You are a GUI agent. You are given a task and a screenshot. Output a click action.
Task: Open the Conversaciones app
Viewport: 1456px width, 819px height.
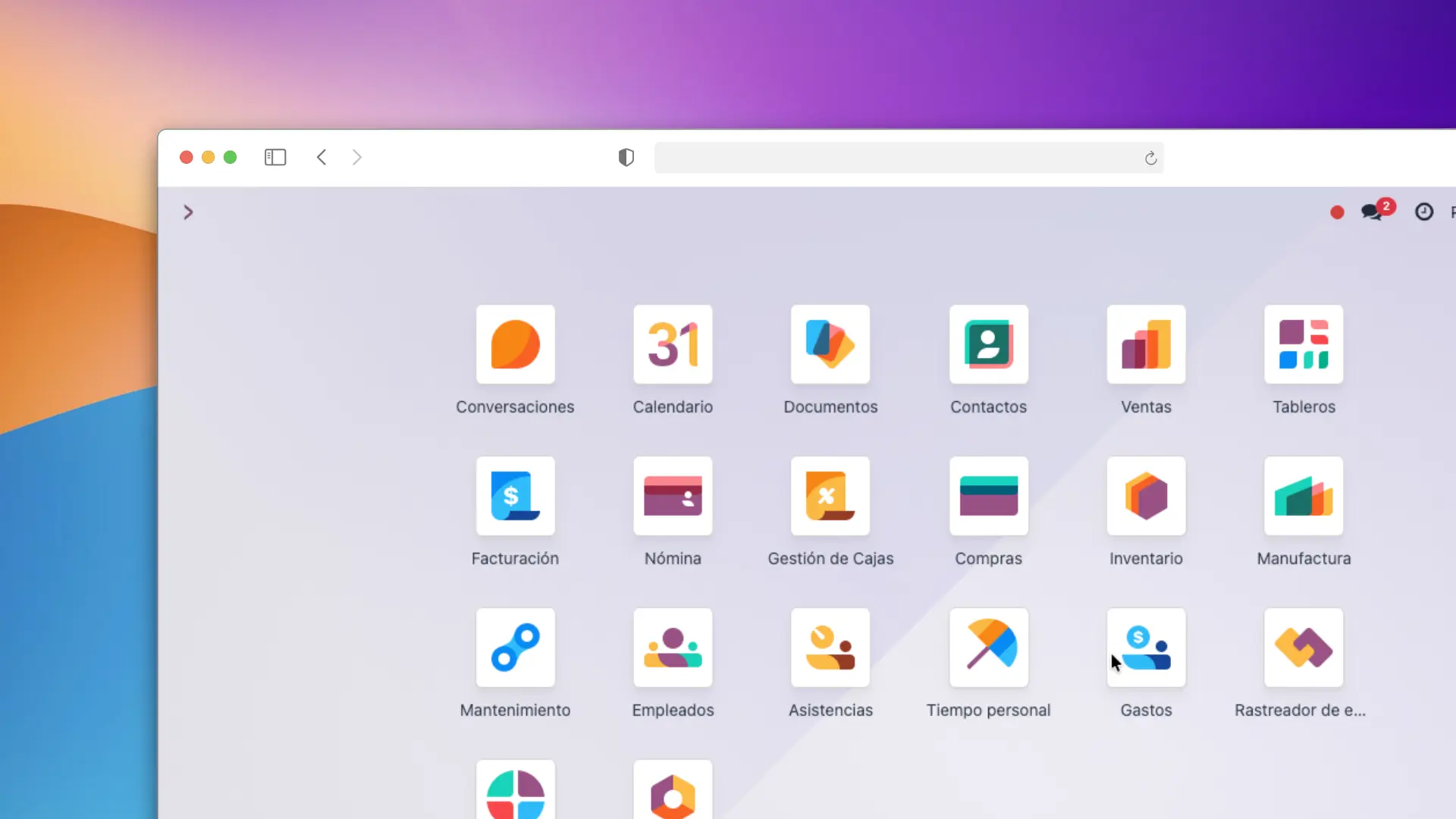(515, 345)
